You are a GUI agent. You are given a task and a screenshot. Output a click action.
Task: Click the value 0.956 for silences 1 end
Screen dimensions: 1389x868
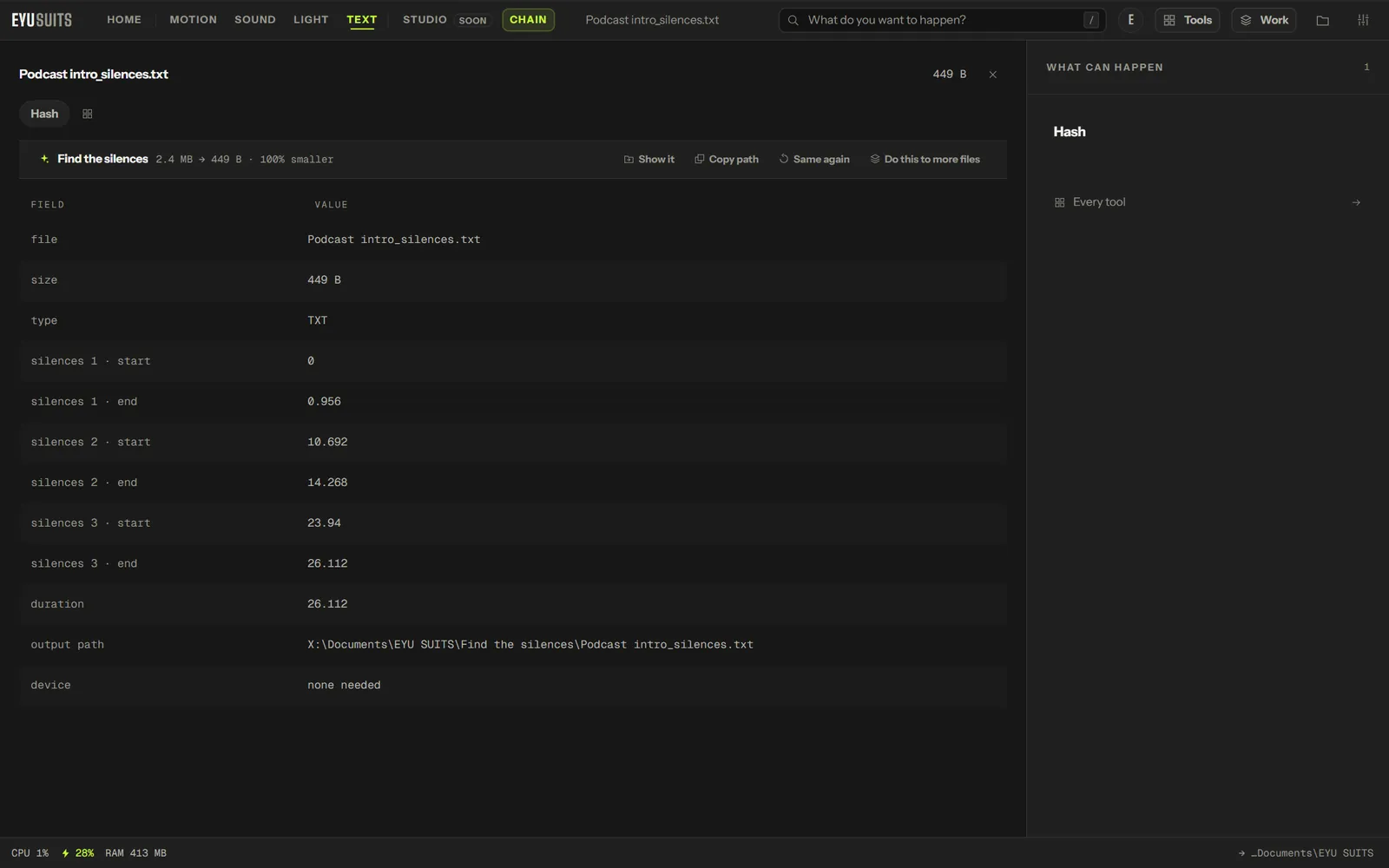coord(324,401)
